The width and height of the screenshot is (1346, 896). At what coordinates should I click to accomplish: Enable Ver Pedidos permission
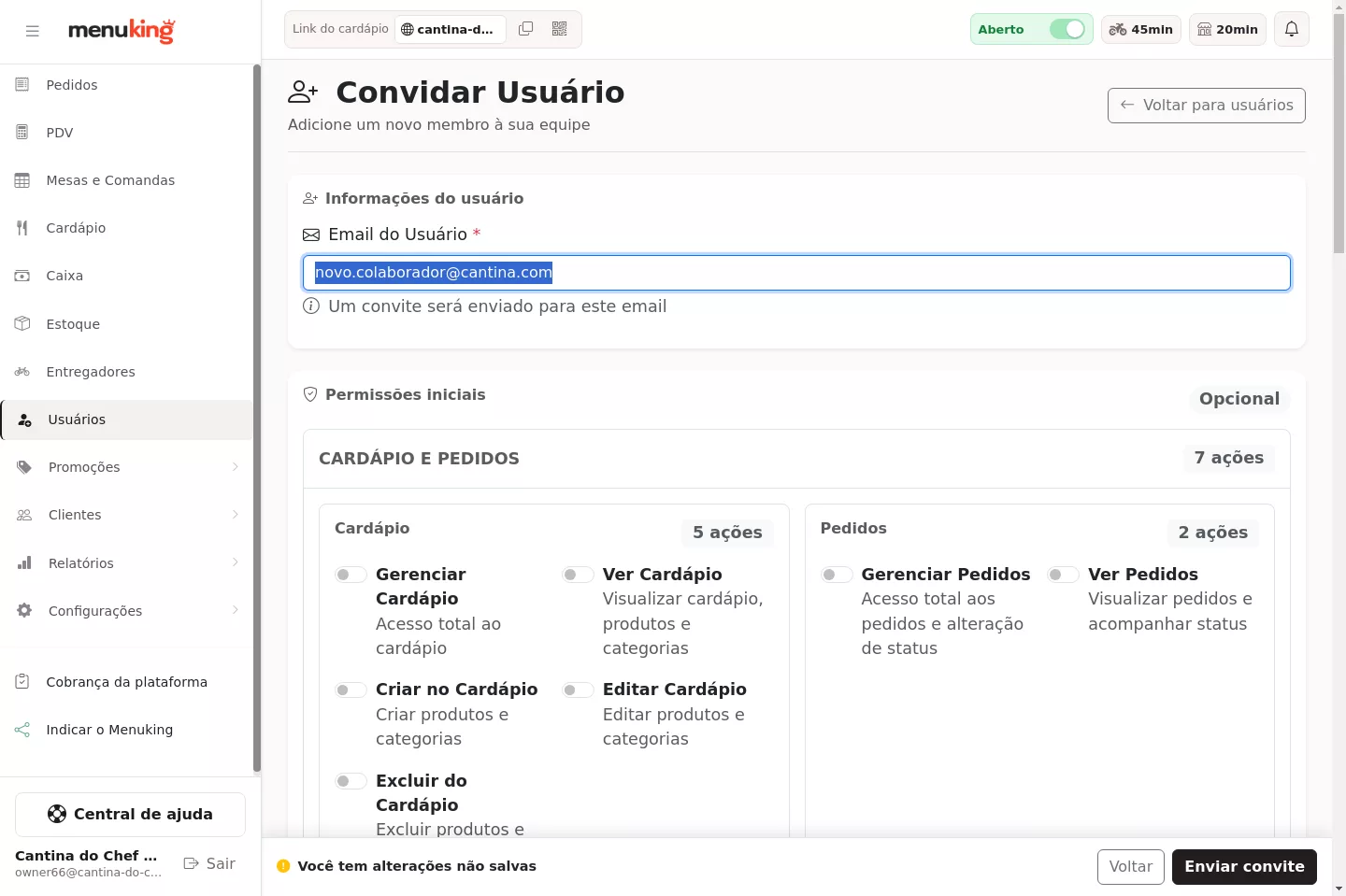(x=1064, y=575)
